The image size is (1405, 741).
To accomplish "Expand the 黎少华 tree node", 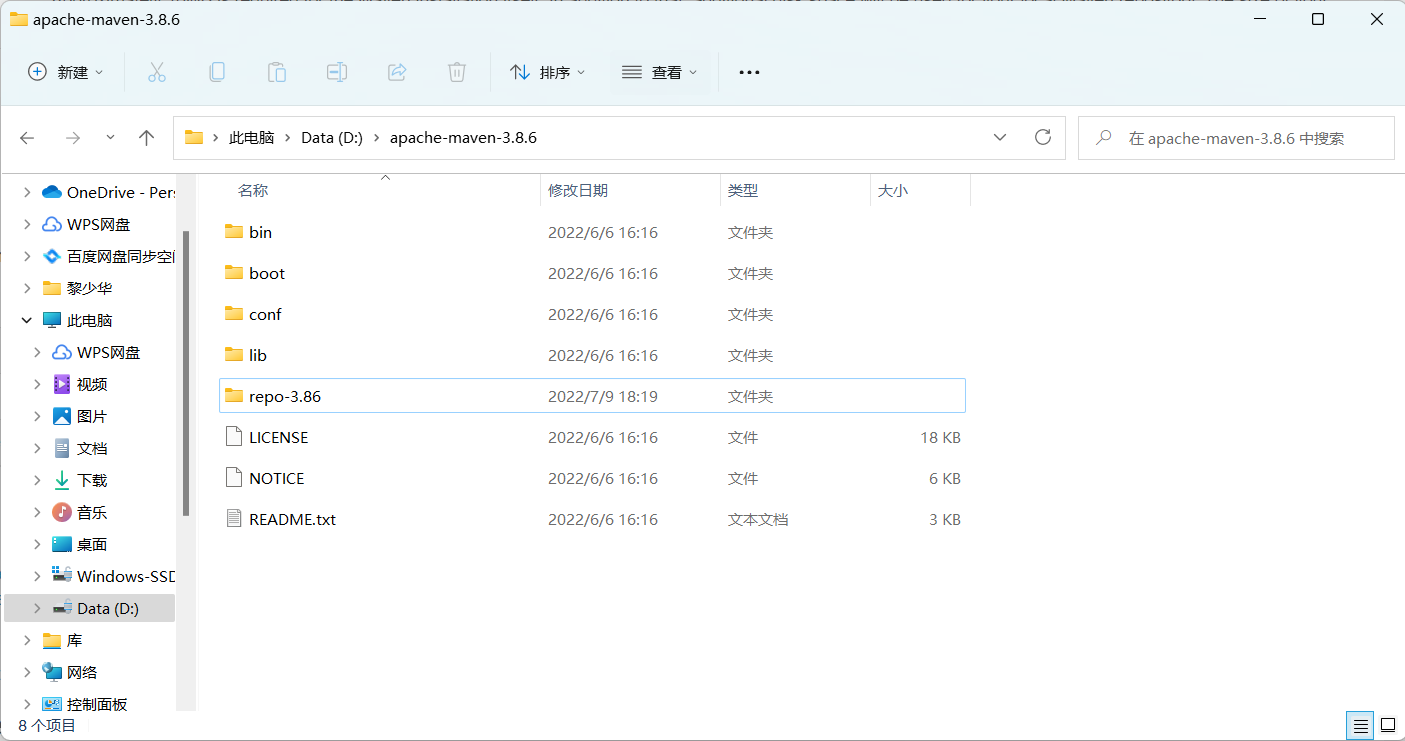I will pos(26,288).
